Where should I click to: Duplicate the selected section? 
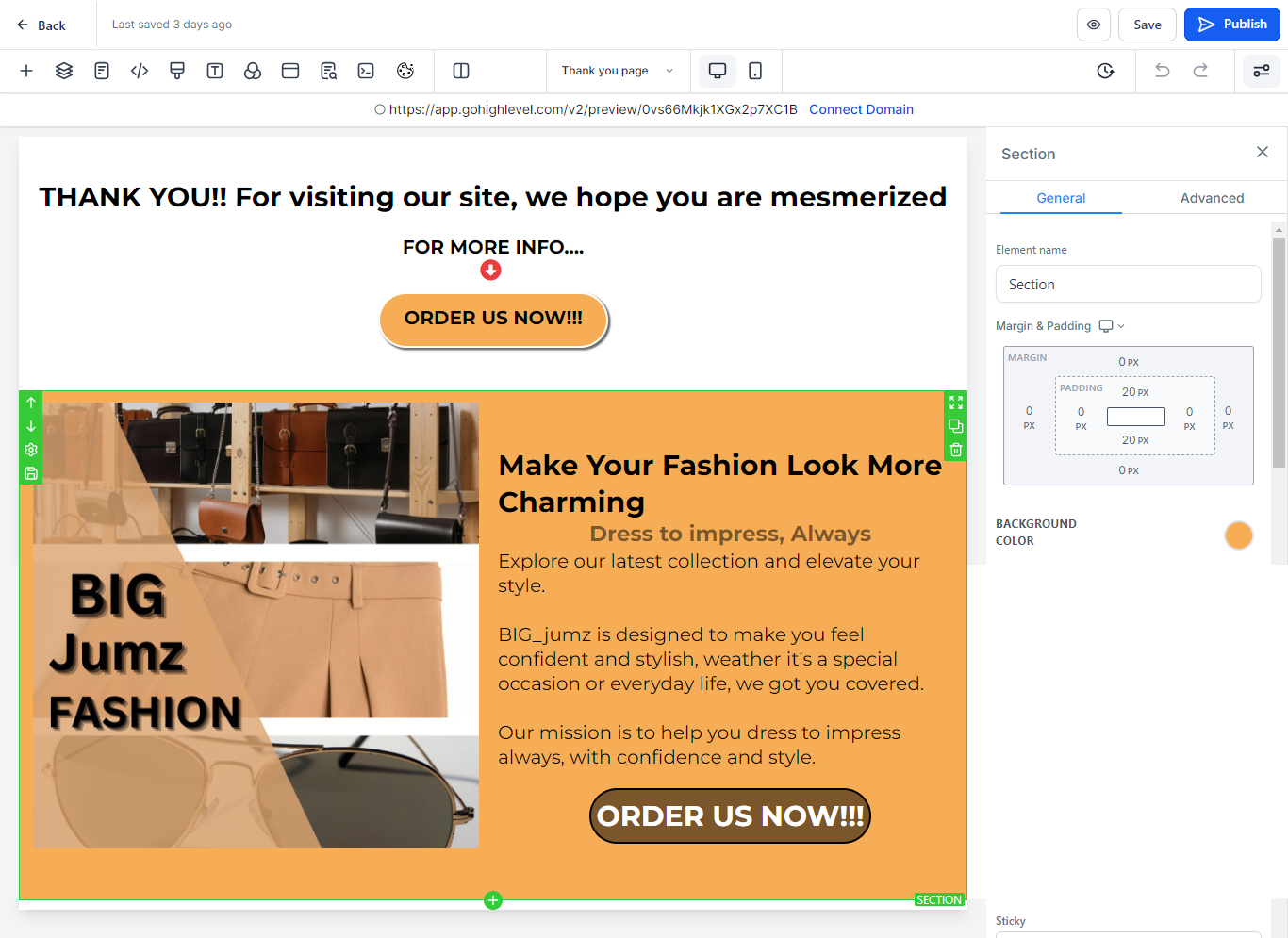[x=956, y=426]
